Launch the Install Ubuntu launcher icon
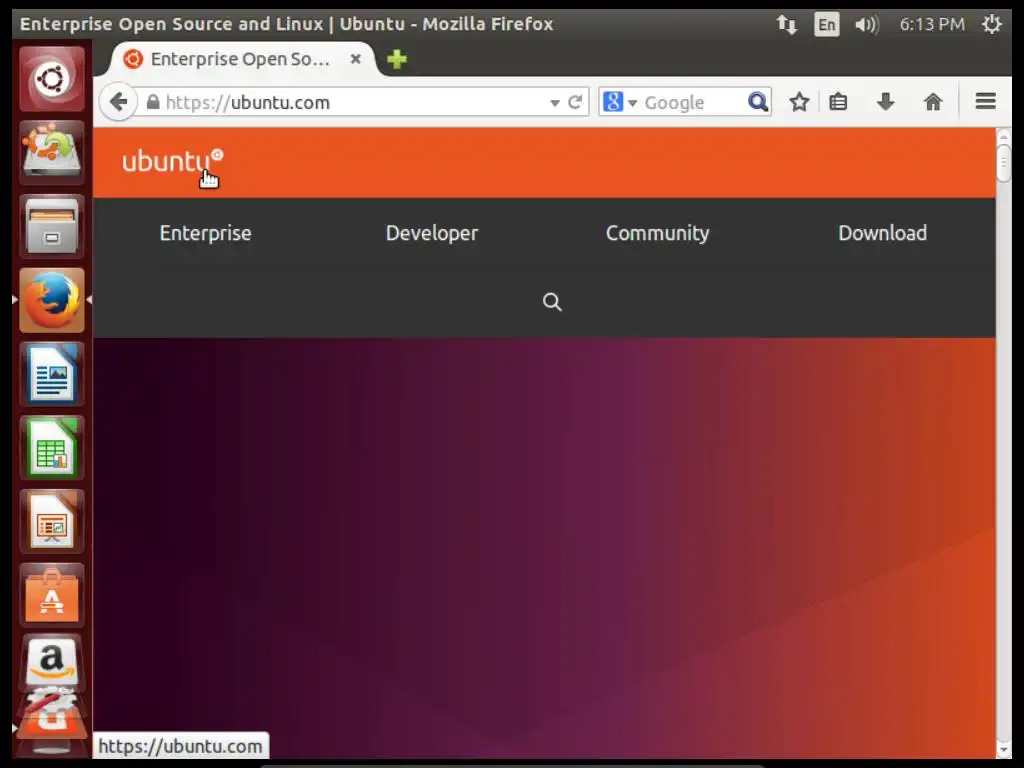 [52, 153]
